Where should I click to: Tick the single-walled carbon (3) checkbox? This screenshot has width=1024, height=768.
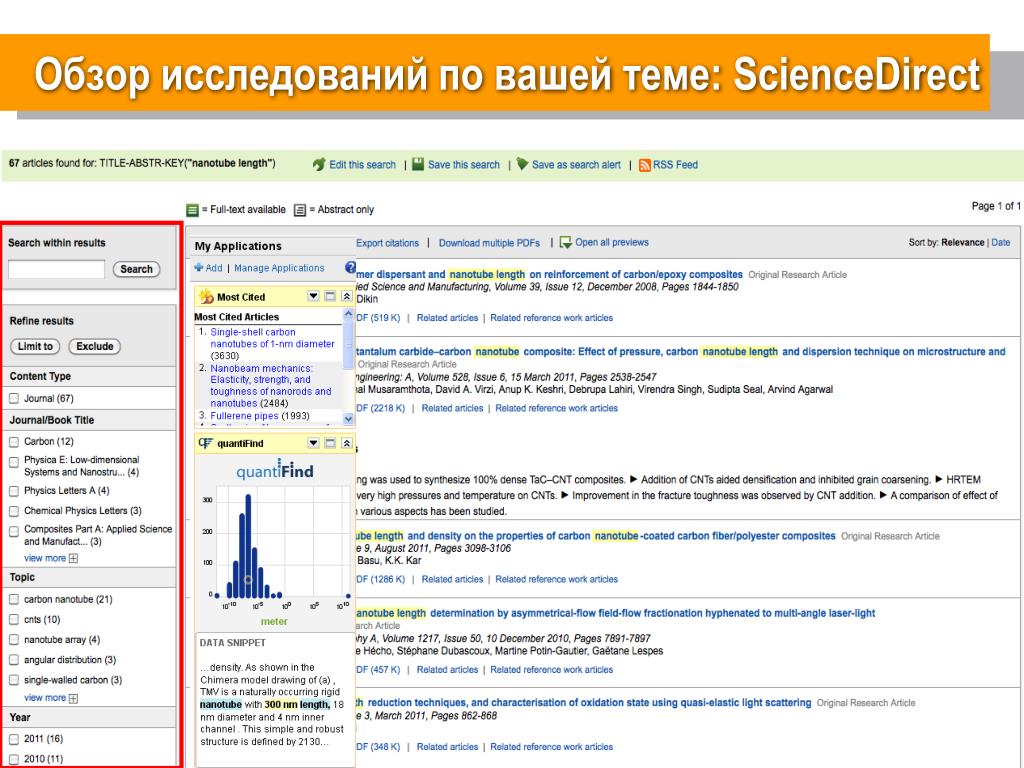click(14, 680)
